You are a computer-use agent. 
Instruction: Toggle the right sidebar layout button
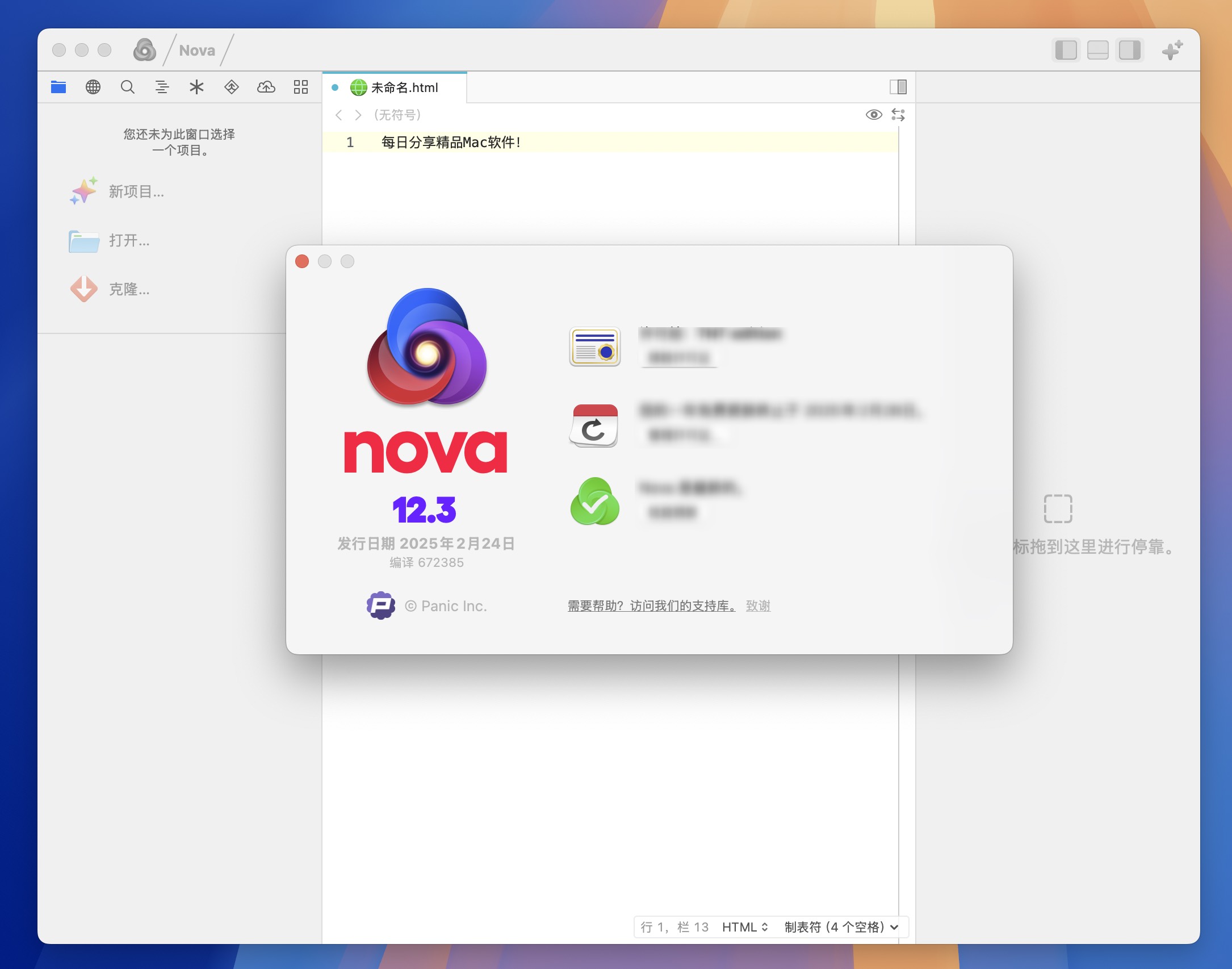(x=1130, y=50)
